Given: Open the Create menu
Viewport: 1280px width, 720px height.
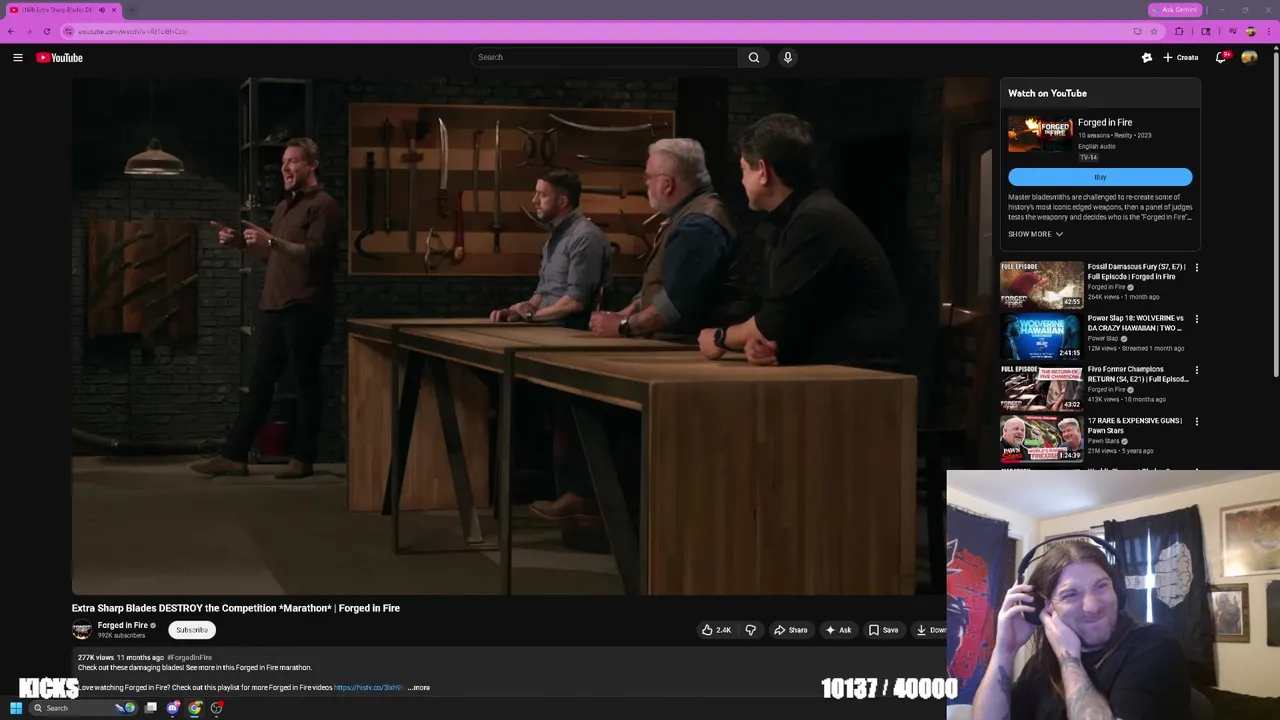Looking at the screenshot, I should point(1181,57).
